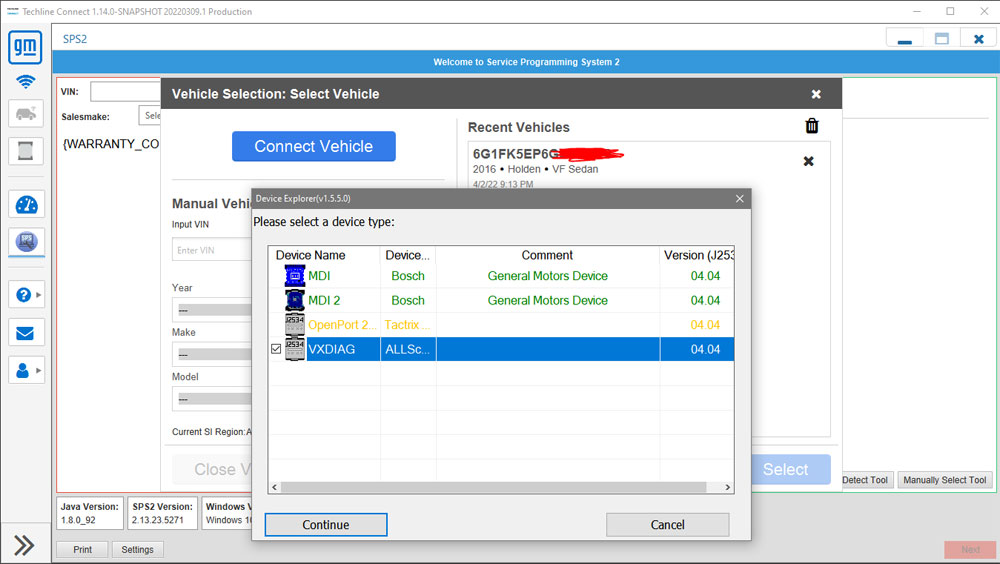Expand the help menu arrow
The image size is (1000, 564).
tap(39, 295)
